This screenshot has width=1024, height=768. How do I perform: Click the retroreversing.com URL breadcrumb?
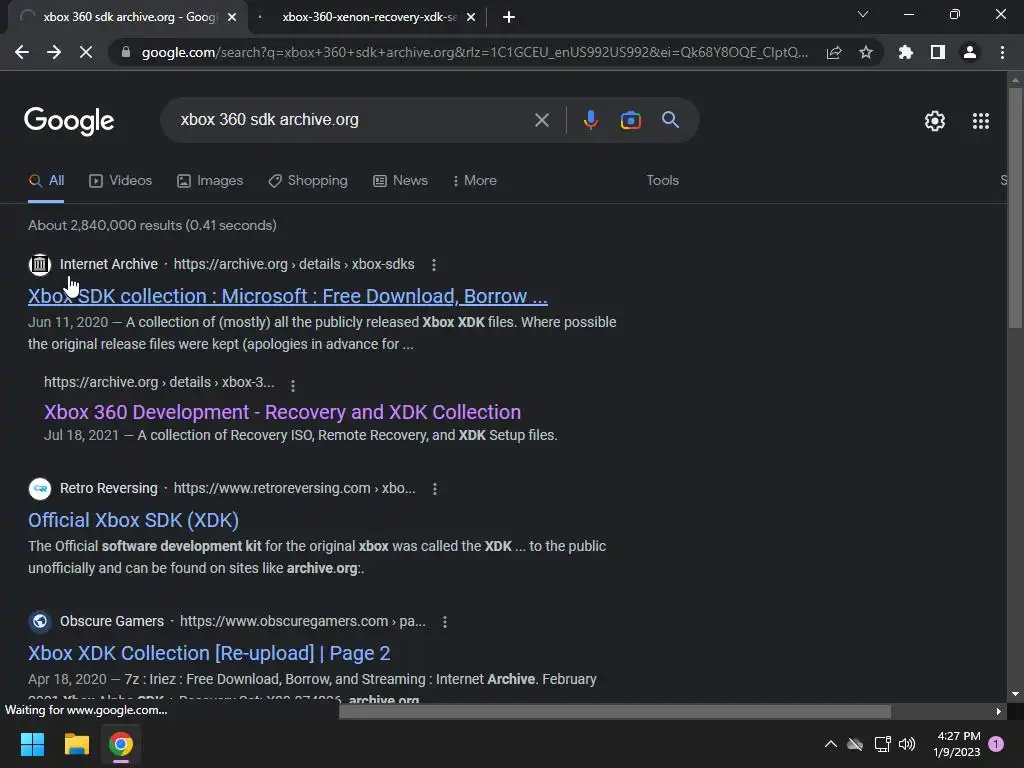click(x=295, y=488)
